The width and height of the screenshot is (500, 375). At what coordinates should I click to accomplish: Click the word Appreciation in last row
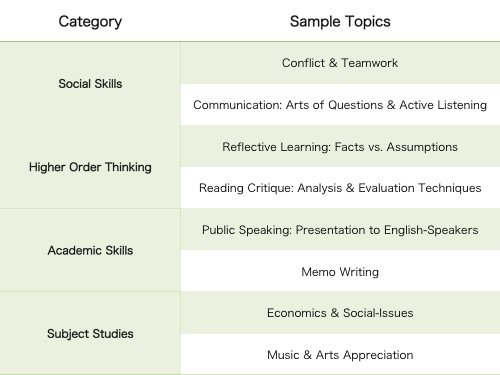[378, 355]
